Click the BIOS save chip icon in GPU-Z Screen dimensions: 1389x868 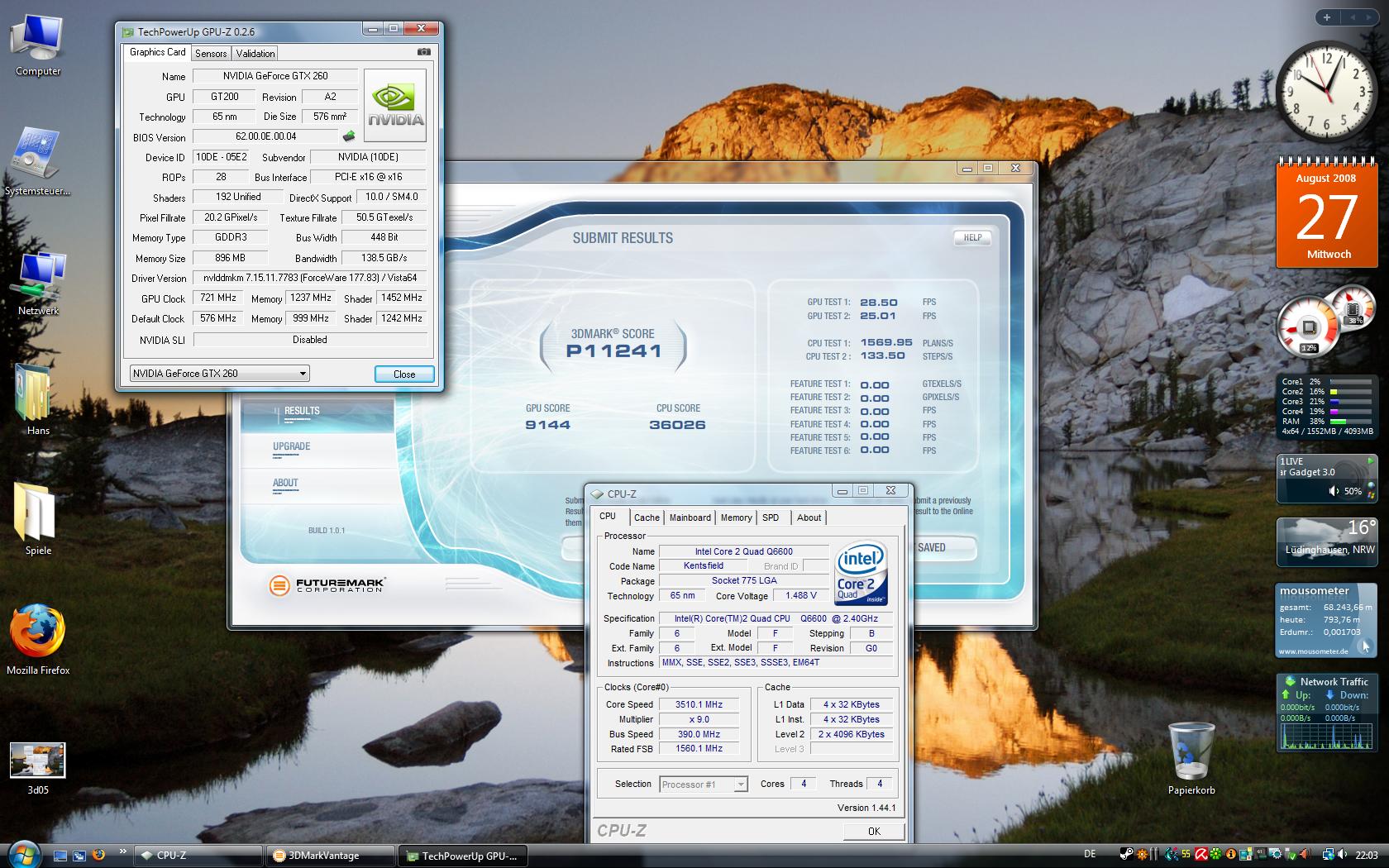[x=350, y=136]
